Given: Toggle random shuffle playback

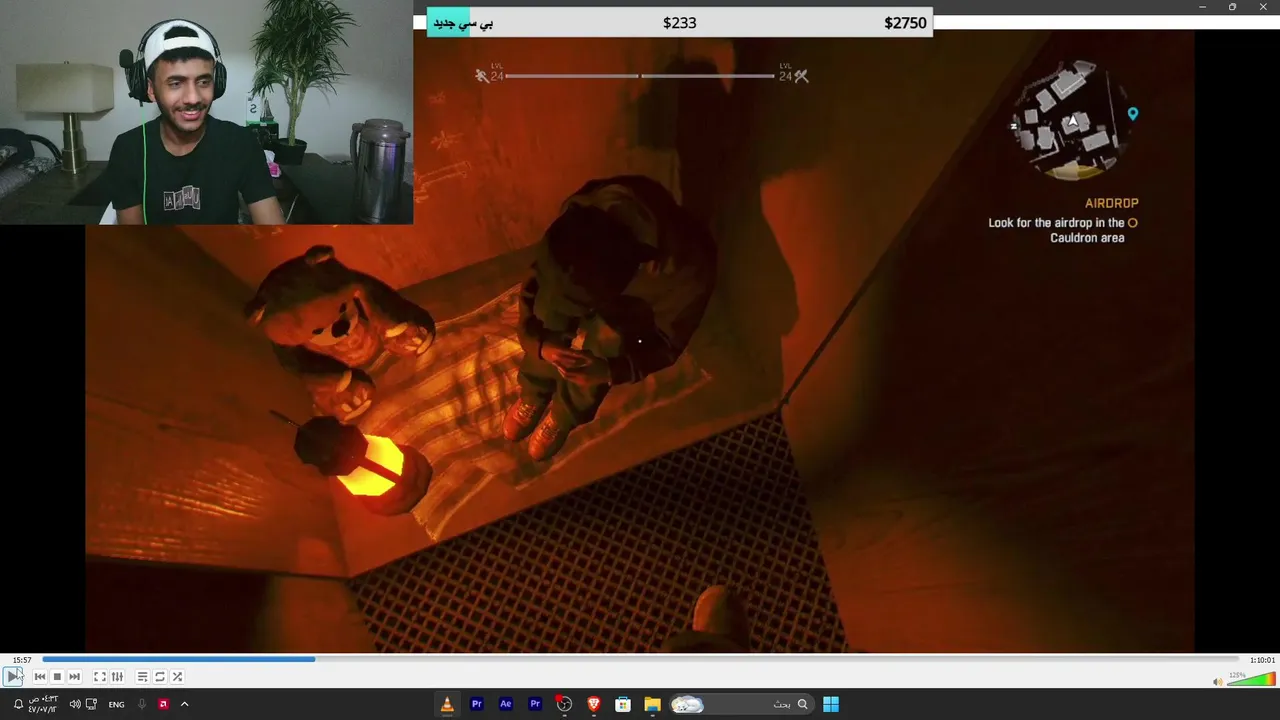Looking at the screenshot, I should [177, 677].
